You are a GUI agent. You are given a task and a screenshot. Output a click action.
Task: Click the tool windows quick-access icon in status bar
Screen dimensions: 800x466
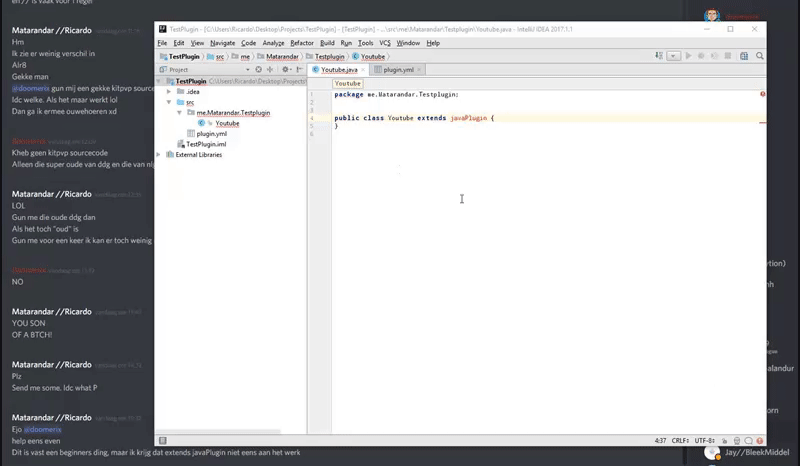(162, 440)
